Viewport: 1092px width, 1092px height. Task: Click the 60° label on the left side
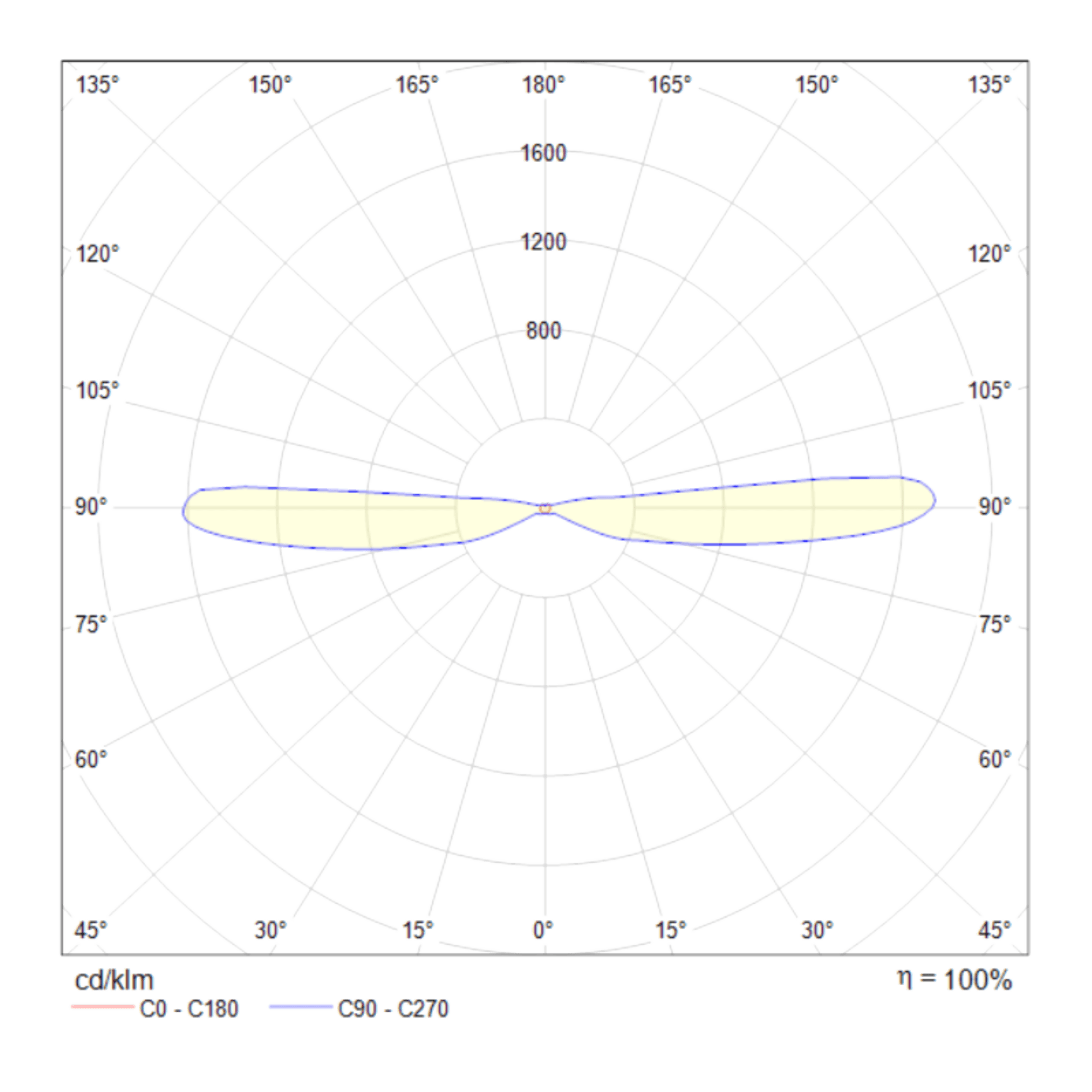pos(91,759)
